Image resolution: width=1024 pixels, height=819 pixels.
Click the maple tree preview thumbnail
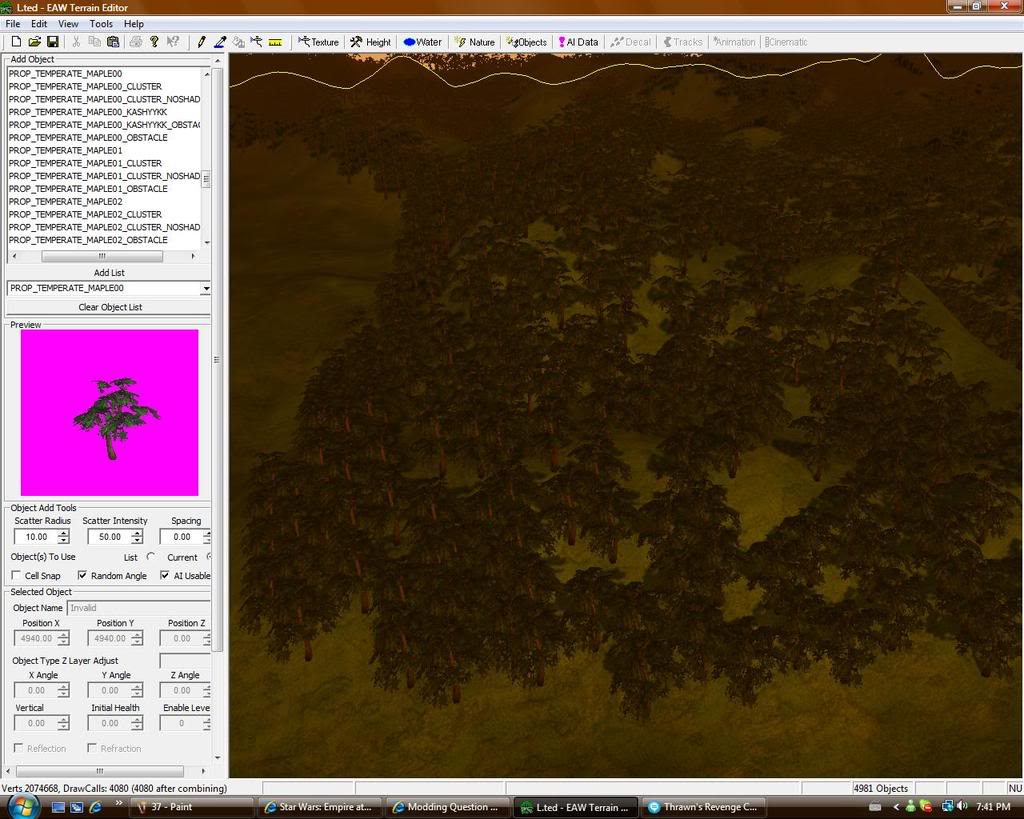(109, 412)
